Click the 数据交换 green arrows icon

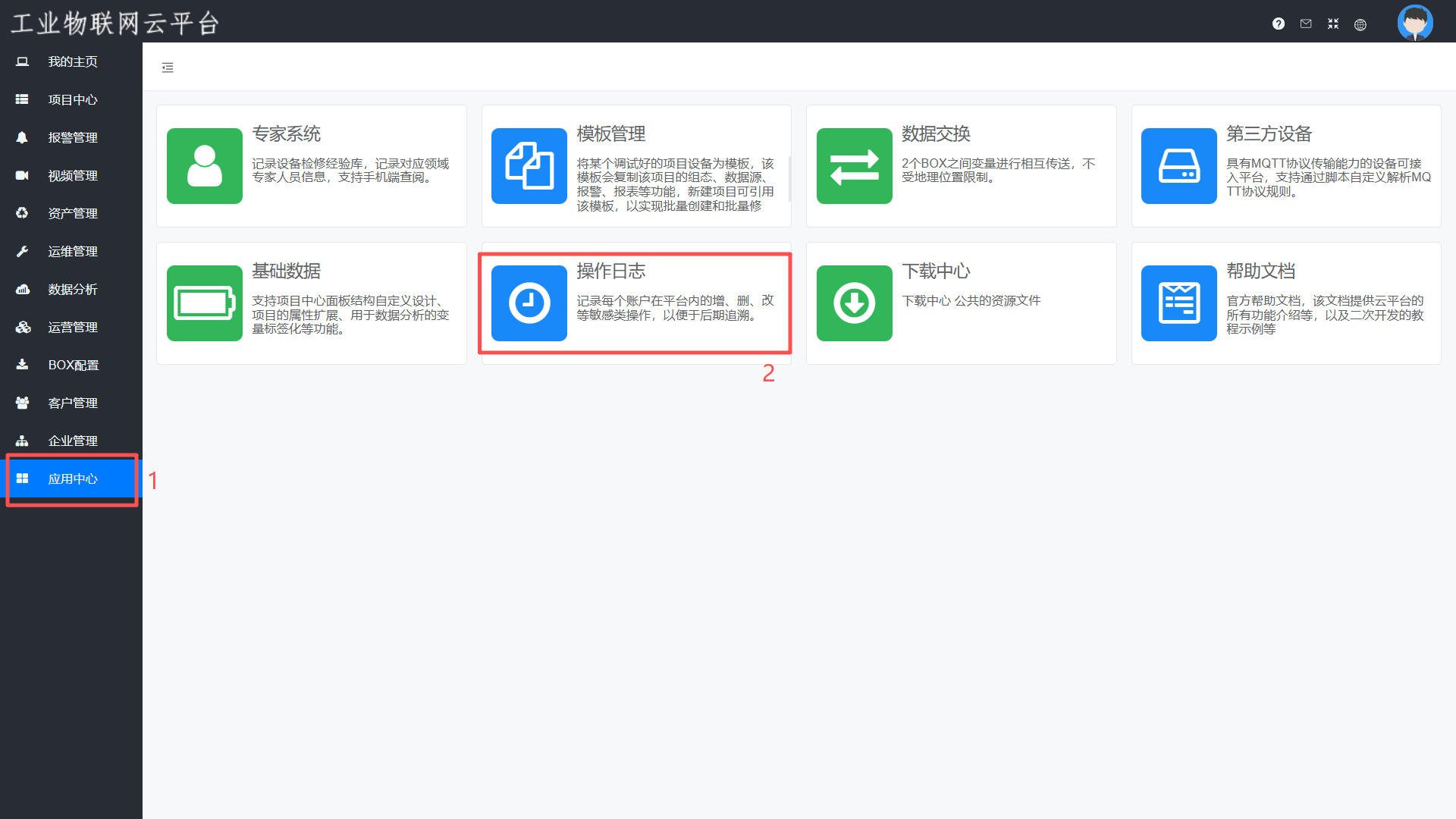point(854,166)
